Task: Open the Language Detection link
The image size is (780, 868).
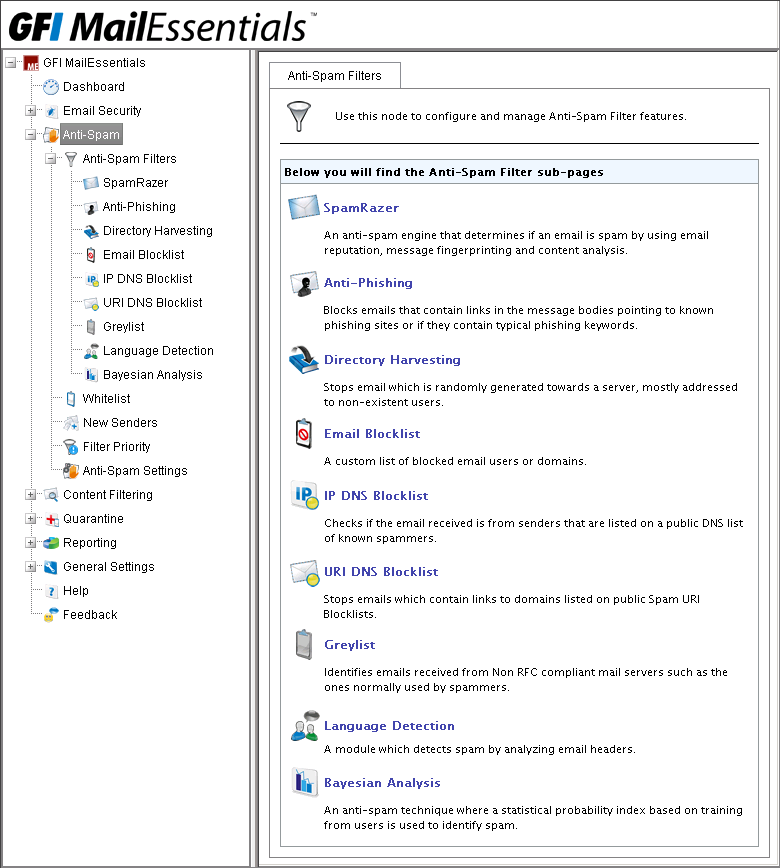Action: pos(389,726)
